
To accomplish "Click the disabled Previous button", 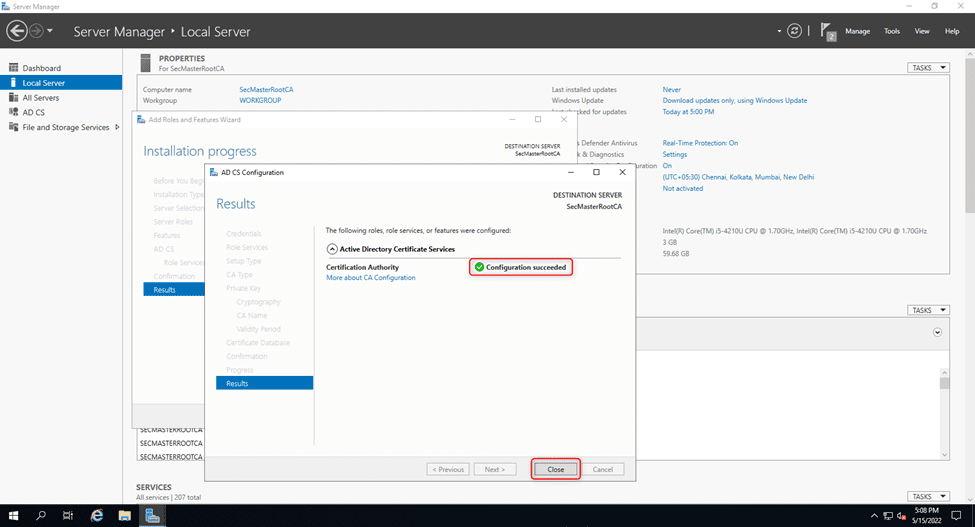I will (x=448, y=469).
